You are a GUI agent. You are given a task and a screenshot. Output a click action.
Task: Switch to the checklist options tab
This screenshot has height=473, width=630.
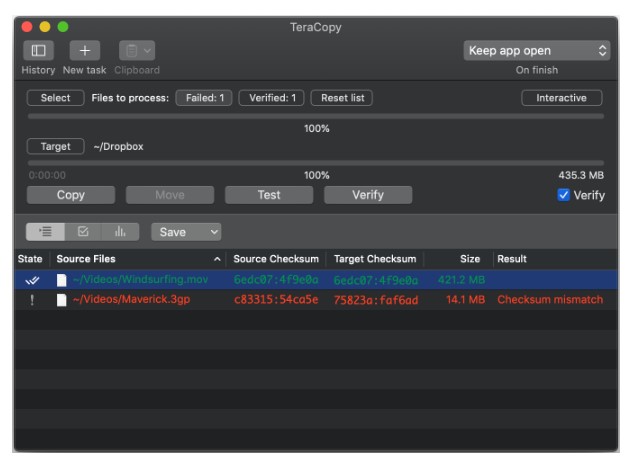coord(83,232)
